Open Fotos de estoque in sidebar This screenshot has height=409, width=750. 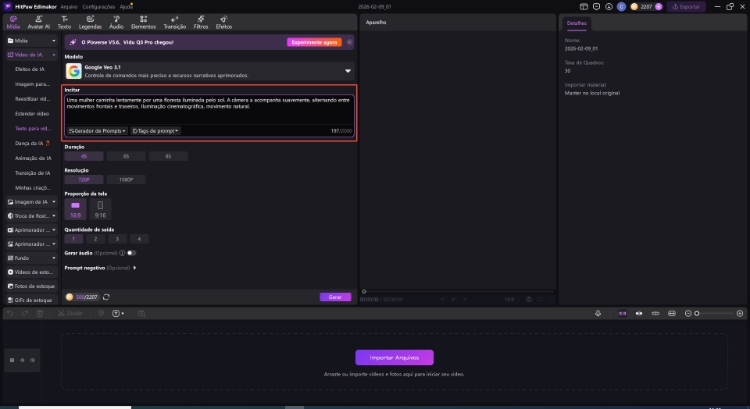click(32, 286)
